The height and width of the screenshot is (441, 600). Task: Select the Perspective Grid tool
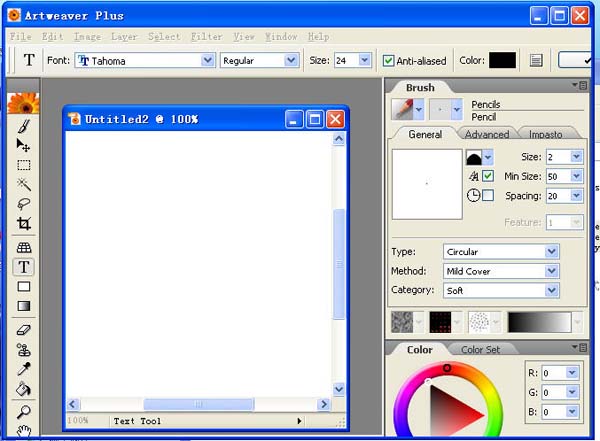(24, 247)
